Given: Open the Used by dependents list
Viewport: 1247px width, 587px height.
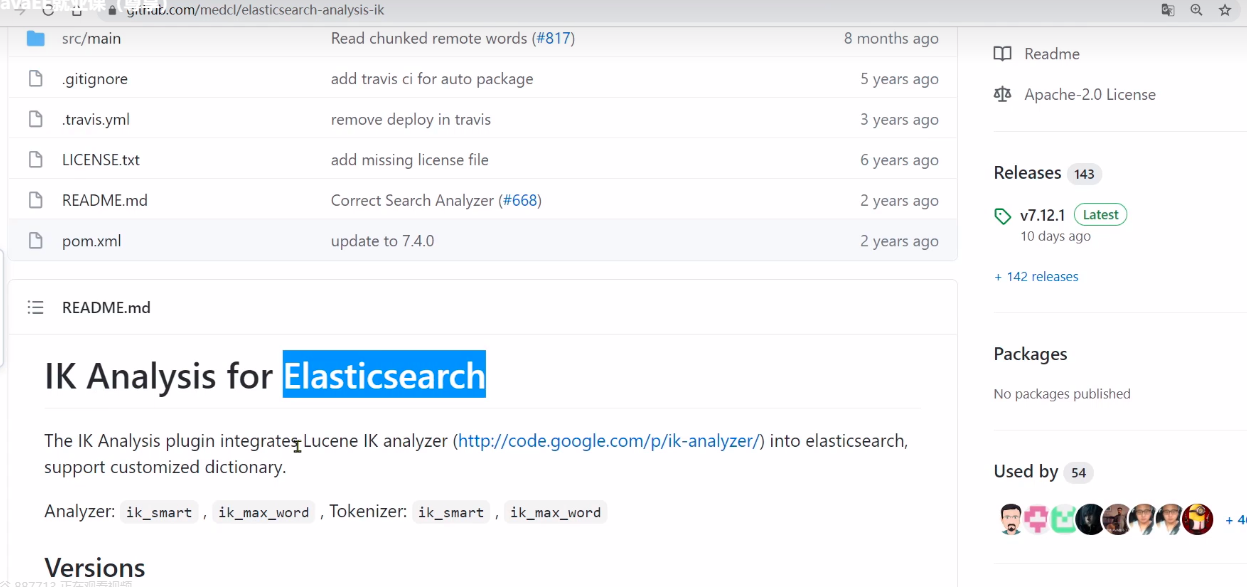Looking at the screenshot, I should pos(1026,472).
